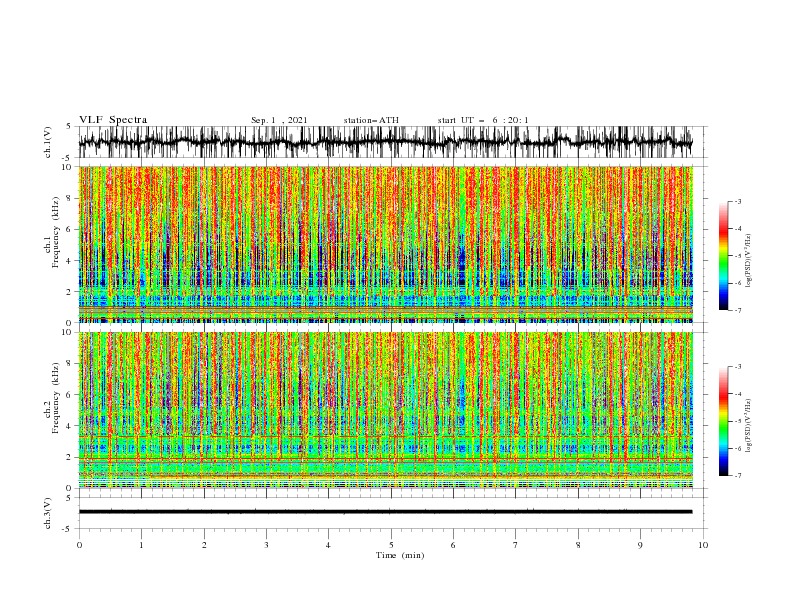The width and height of the screenshot is (792, 612).
Task: Click the ch.2 "Frequency (kHz)" axis label
Action: click(x=55, y=398)
